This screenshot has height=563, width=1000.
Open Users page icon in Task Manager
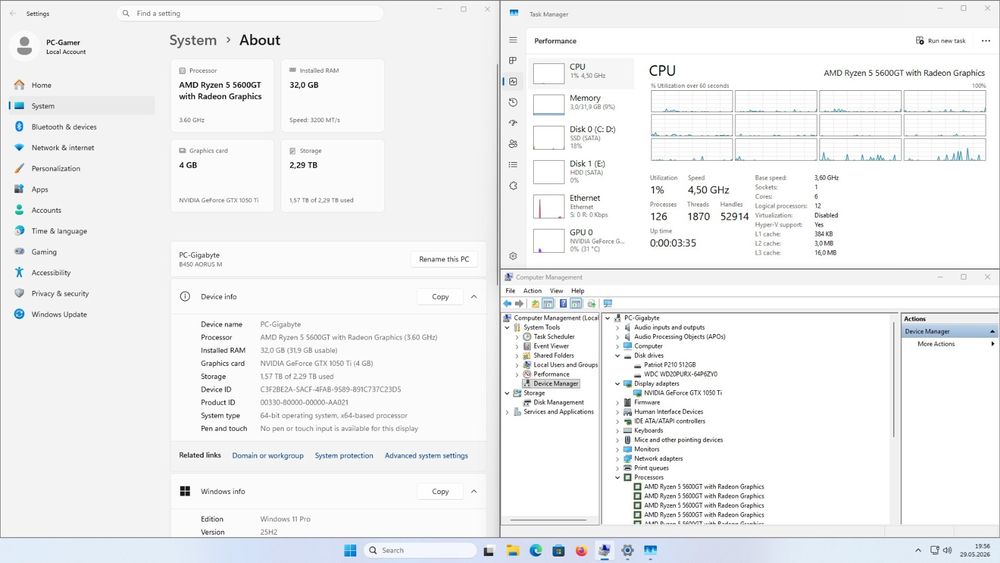pos(513,144)
